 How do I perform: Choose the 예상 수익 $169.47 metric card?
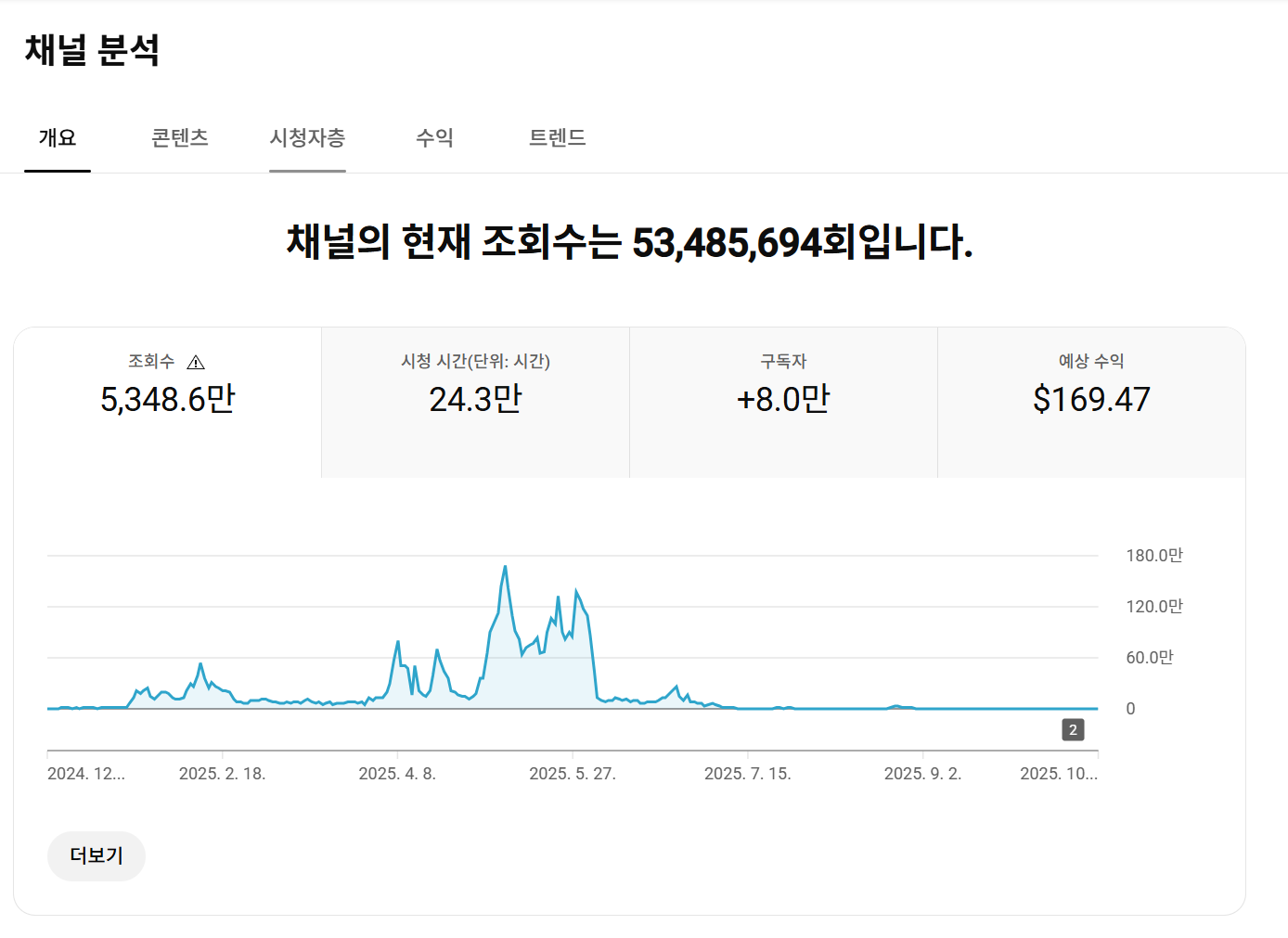click(x=1091, y=402)
